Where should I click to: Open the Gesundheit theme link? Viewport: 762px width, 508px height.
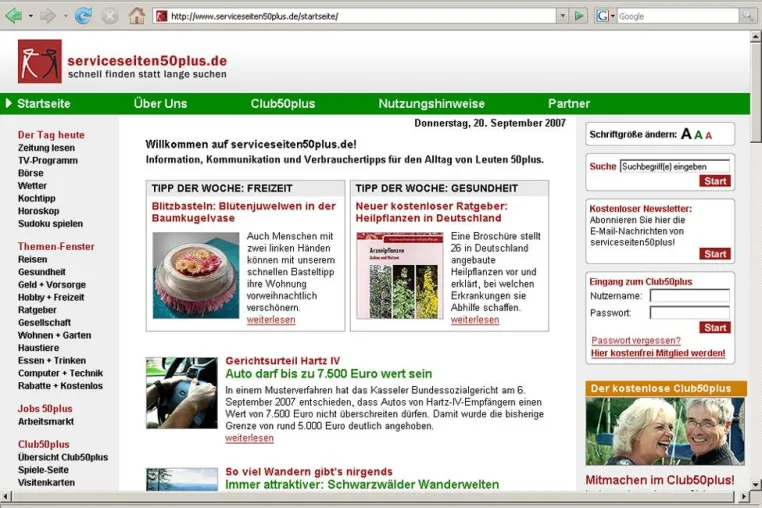click(42, 272)
